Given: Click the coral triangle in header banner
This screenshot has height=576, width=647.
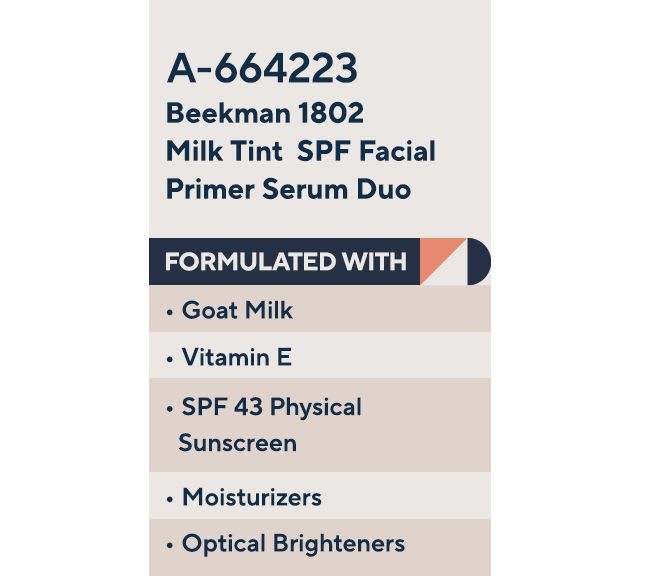Looking at the screenshot, I should (x=435, y=256).
